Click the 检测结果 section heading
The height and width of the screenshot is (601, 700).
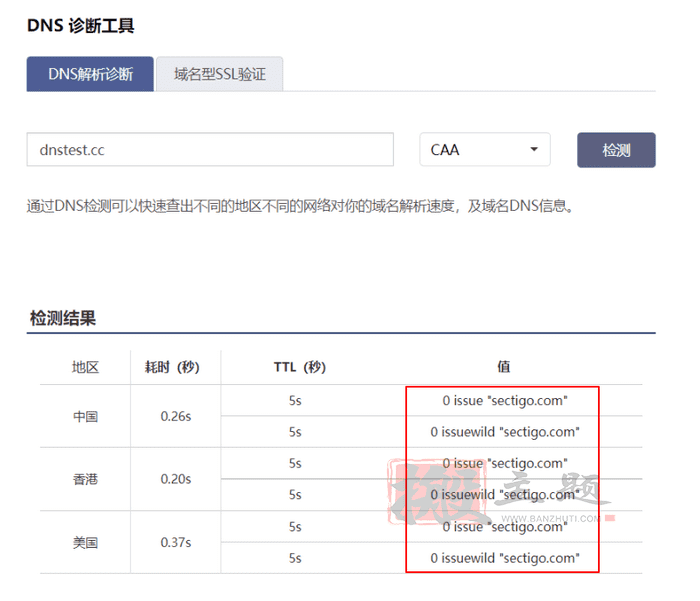[62, 318]
